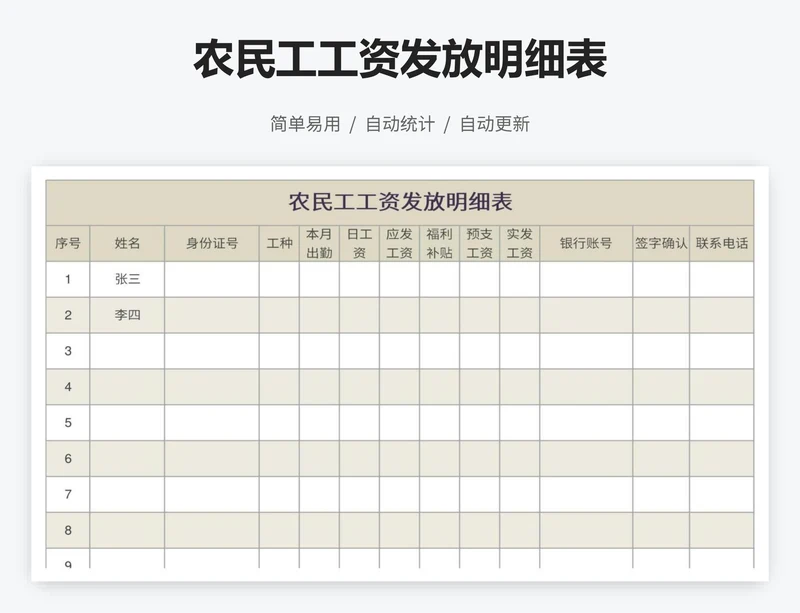Select serial number cell 6
The width and height of the screenshot is (800, 613).
tap(68, 458)
